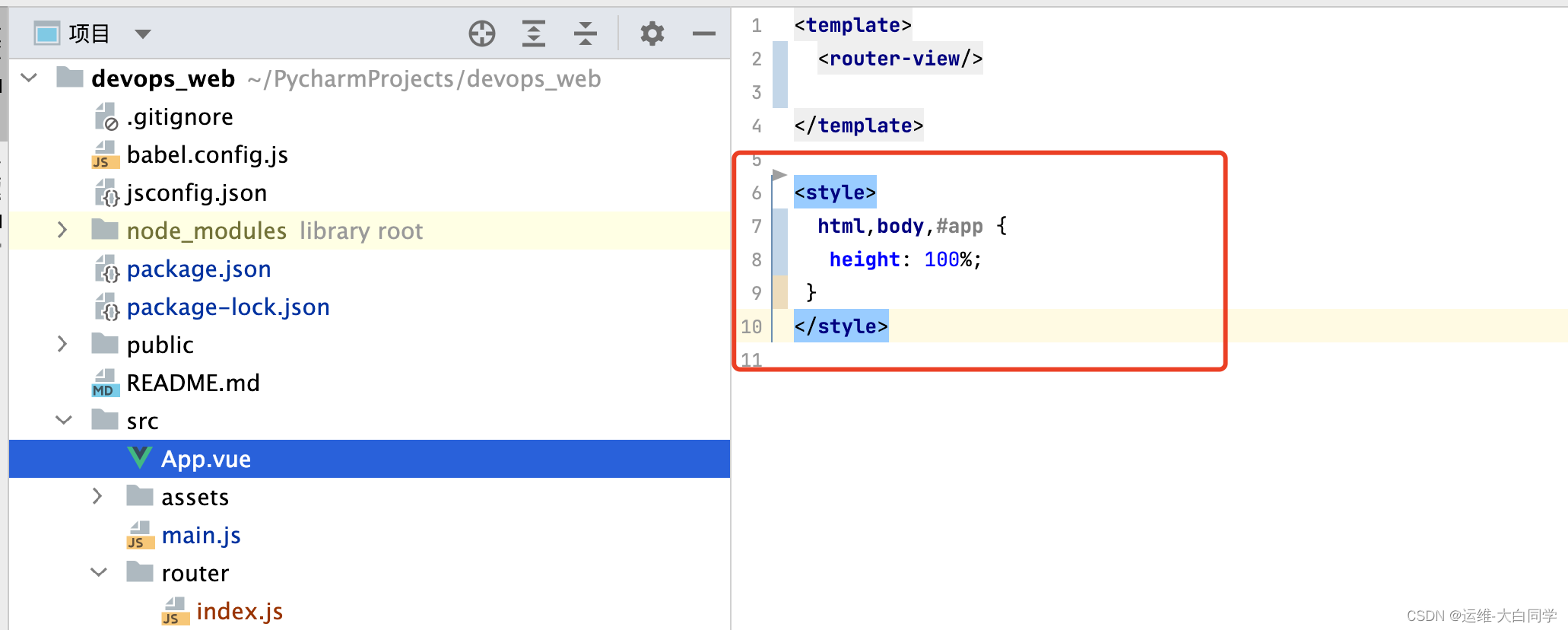Open the project view dropdown arrow
This screenshot has width=1568, height=630.
(143, 33)
